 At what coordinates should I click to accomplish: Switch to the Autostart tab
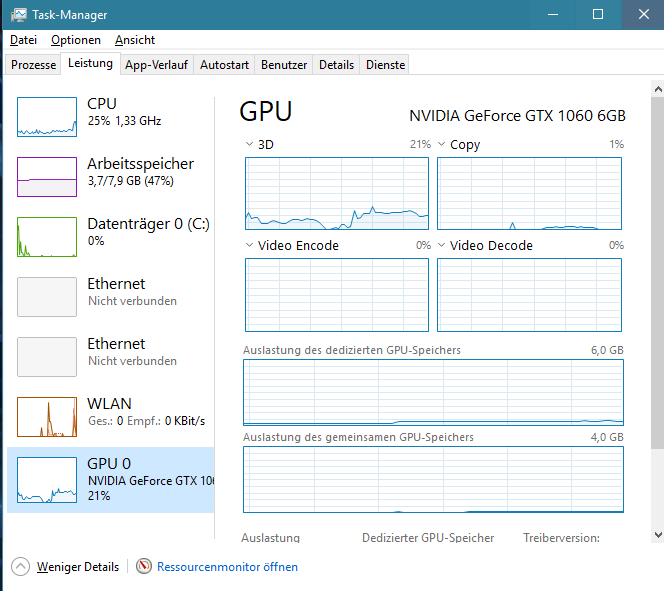click(224, 65)
